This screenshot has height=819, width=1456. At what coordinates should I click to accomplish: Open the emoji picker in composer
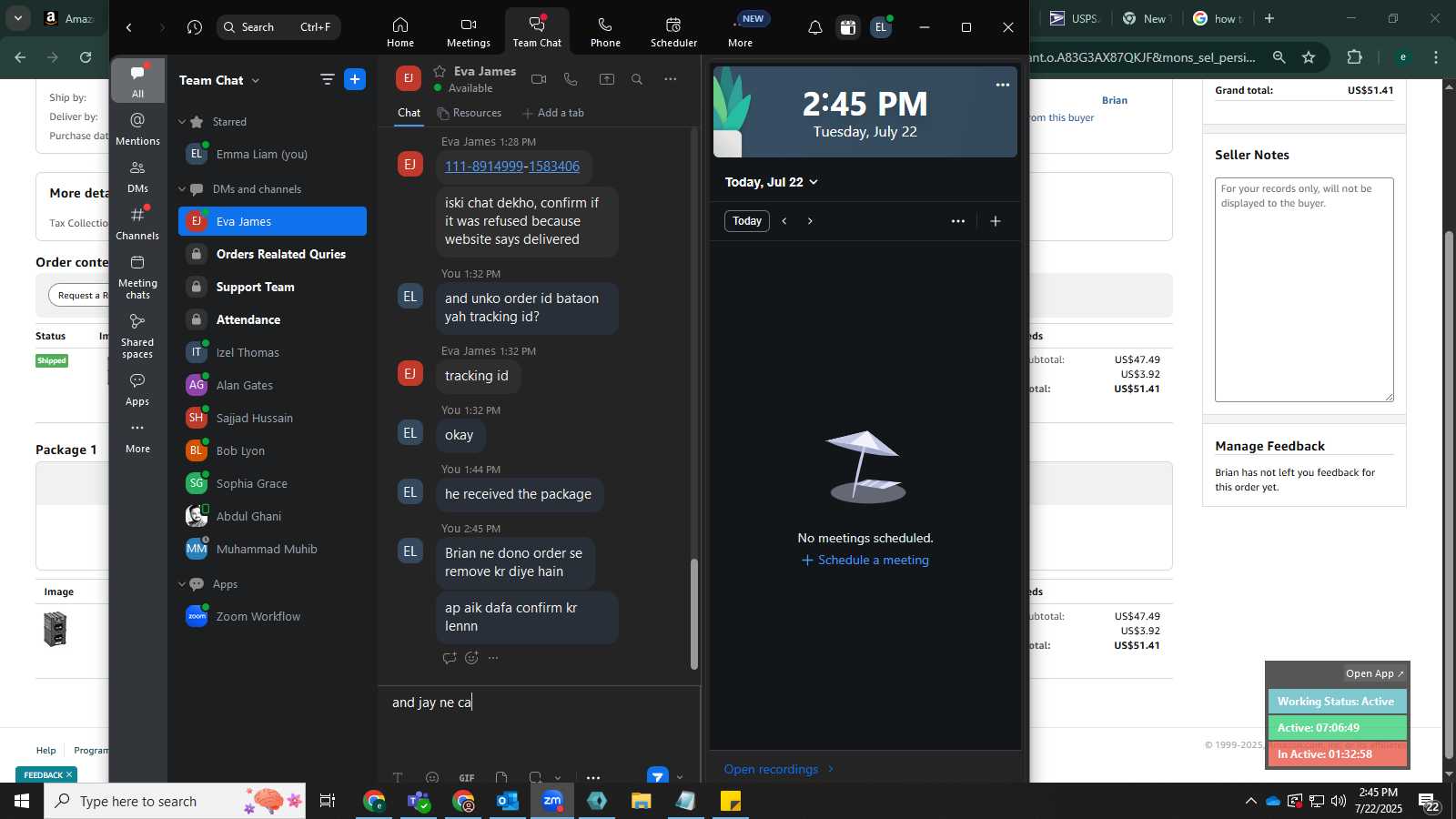(x=432, y=778)
